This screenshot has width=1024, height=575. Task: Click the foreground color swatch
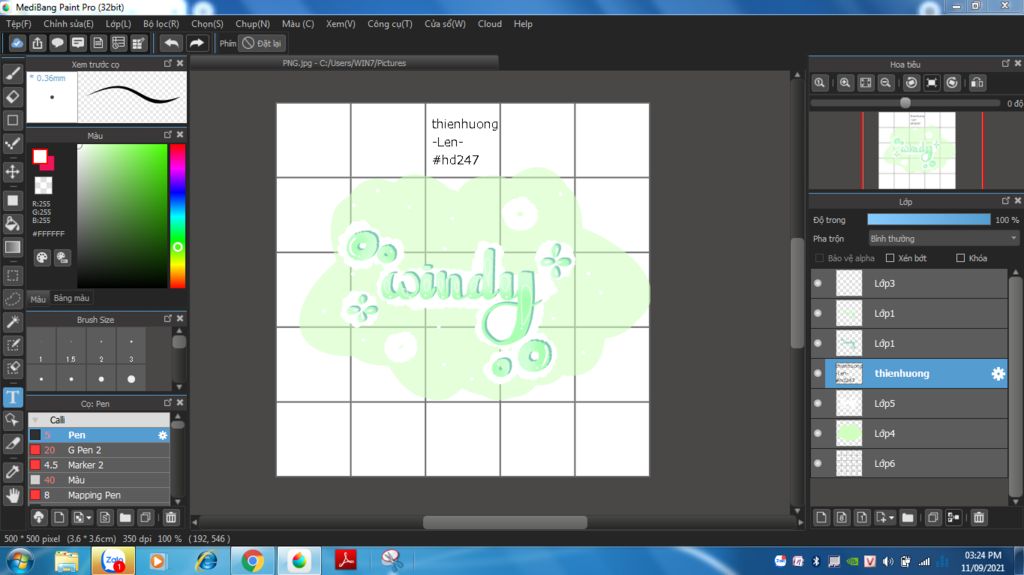40,156
